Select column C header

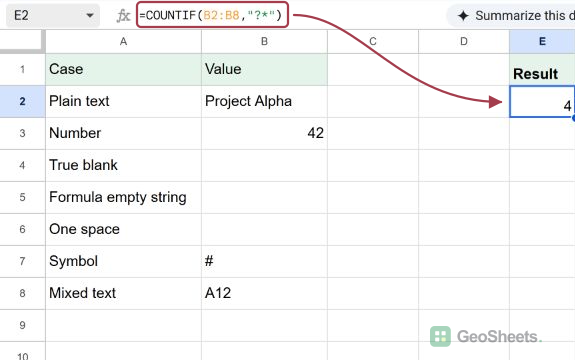click(373, 41)
